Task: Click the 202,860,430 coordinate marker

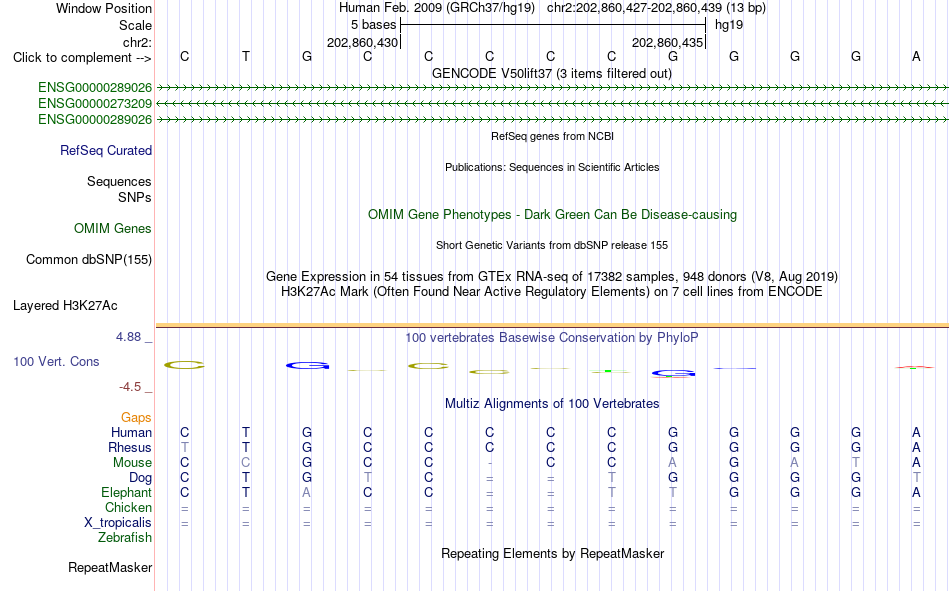Action: (x=362, y=42)
